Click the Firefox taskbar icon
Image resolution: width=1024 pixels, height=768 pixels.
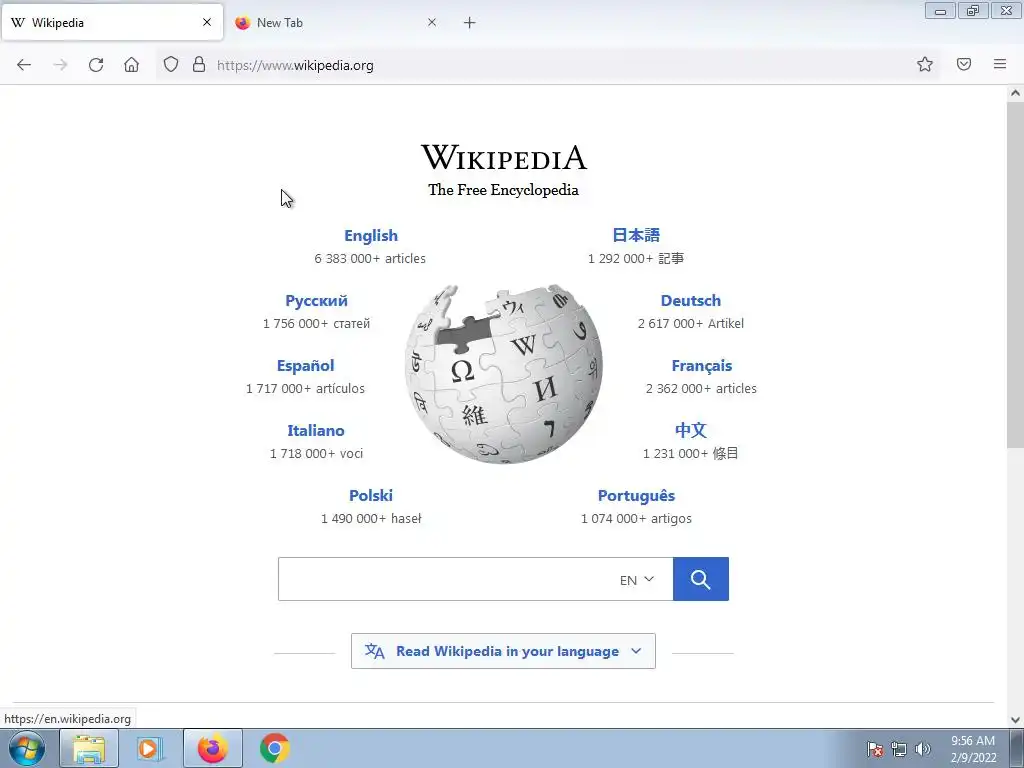tap(212, 748)
